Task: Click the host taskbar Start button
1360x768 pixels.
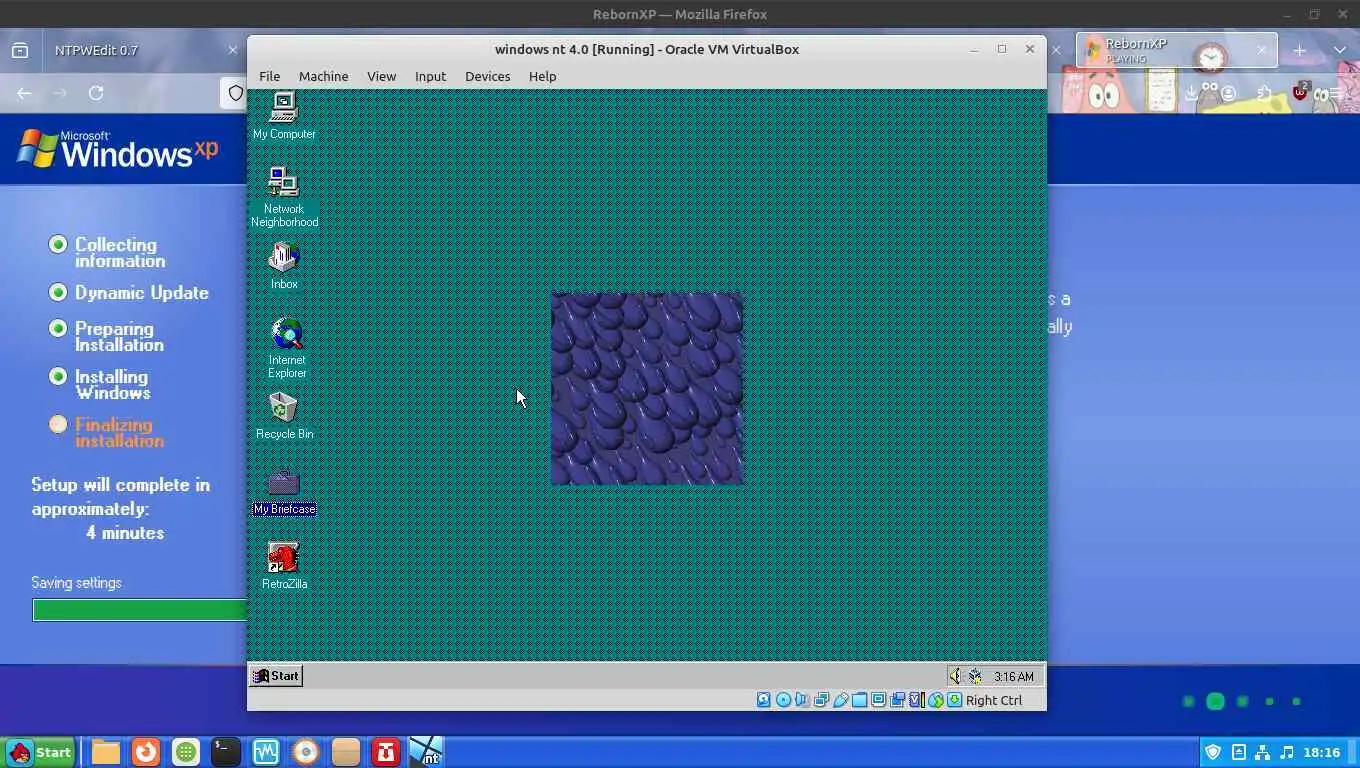Action: [40, 752]
